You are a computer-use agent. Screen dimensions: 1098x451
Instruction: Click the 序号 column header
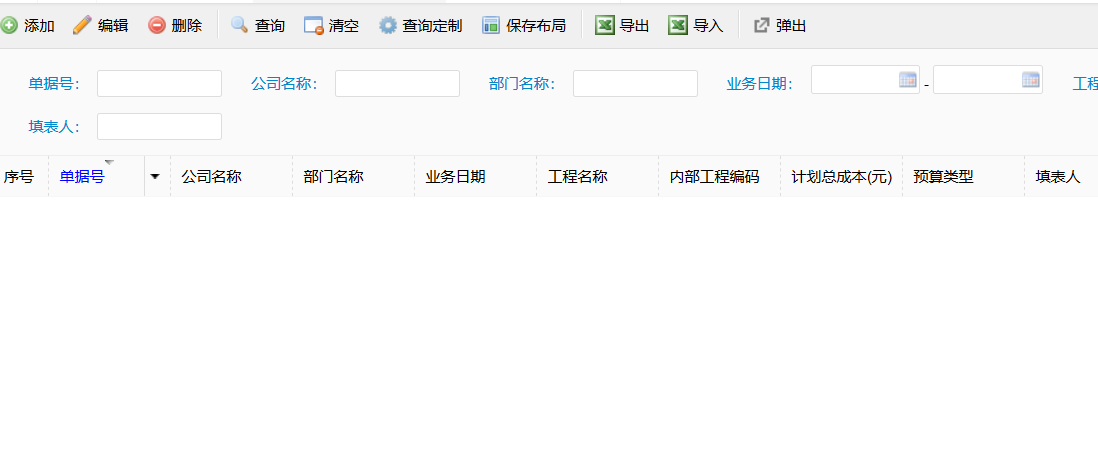[x=18, y=177]
